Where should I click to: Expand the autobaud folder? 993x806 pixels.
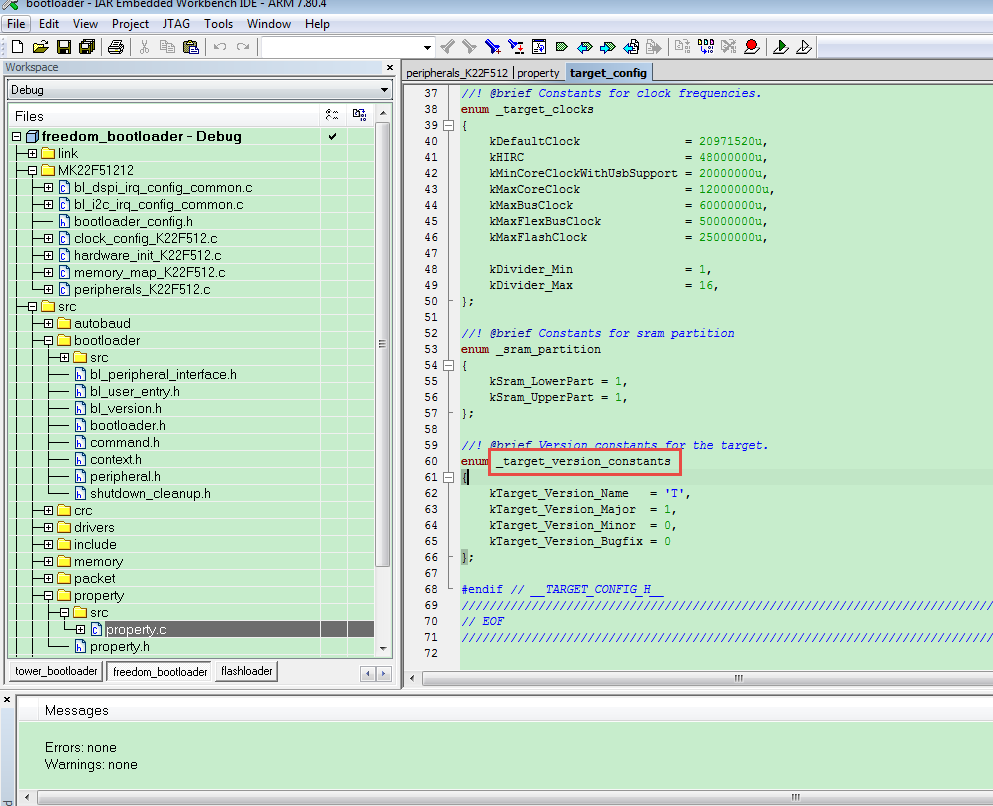click(48, 324)
